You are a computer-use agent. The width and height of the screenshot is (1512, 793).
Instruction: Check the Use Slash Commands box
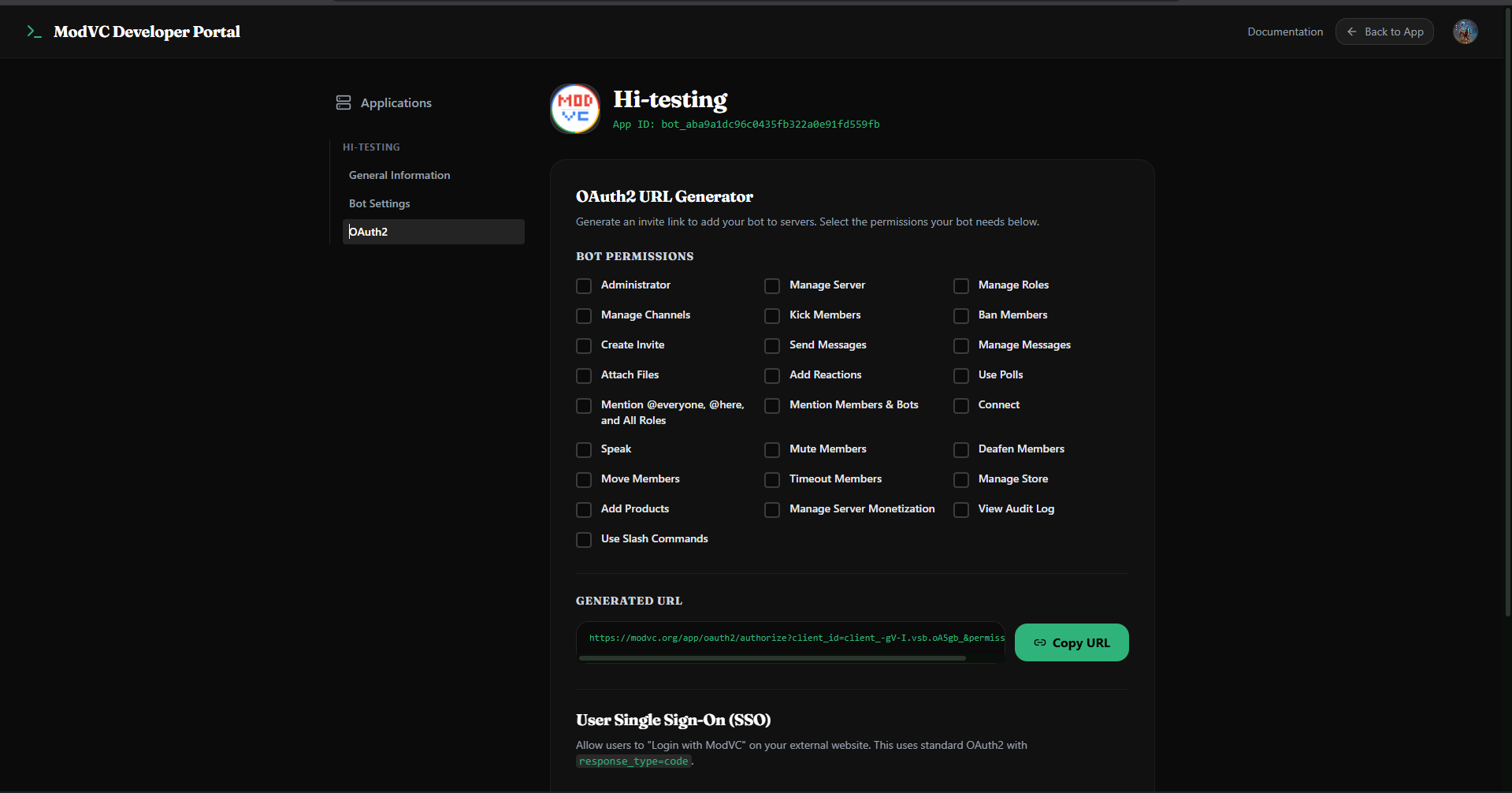pyautogui.click(x=584, y=539)
